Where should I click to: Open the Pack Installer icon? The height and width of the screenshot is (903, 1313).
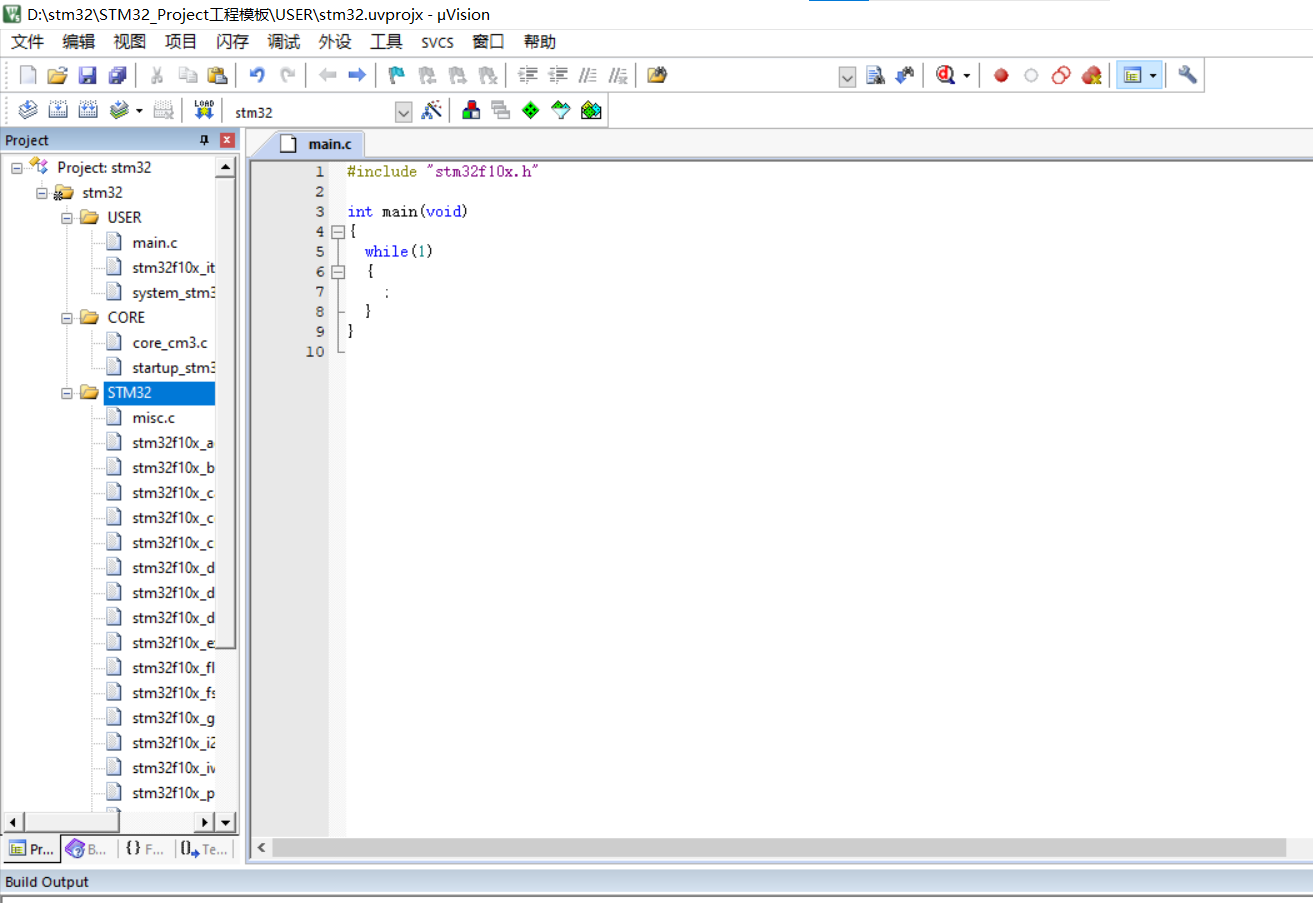click(x=591, y=110)
